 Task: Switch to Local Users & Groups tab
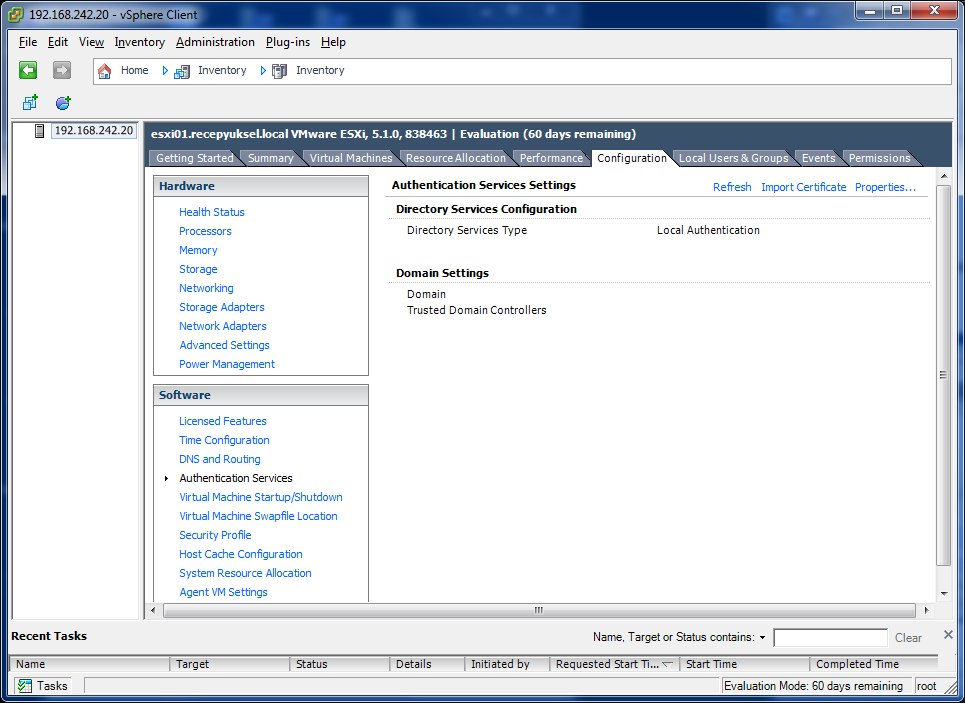(733, 158)
